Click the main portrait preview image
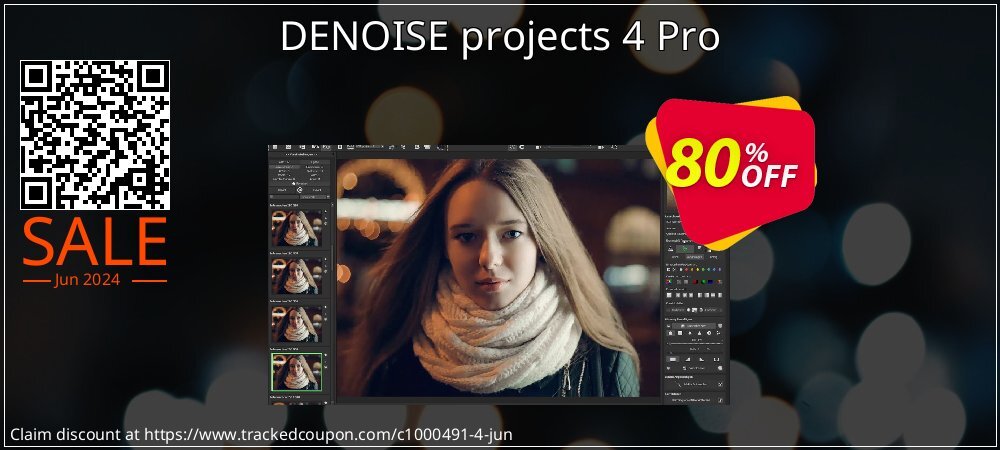The width and height of the screenshot is (1000, 450). (x=498, y=278)
